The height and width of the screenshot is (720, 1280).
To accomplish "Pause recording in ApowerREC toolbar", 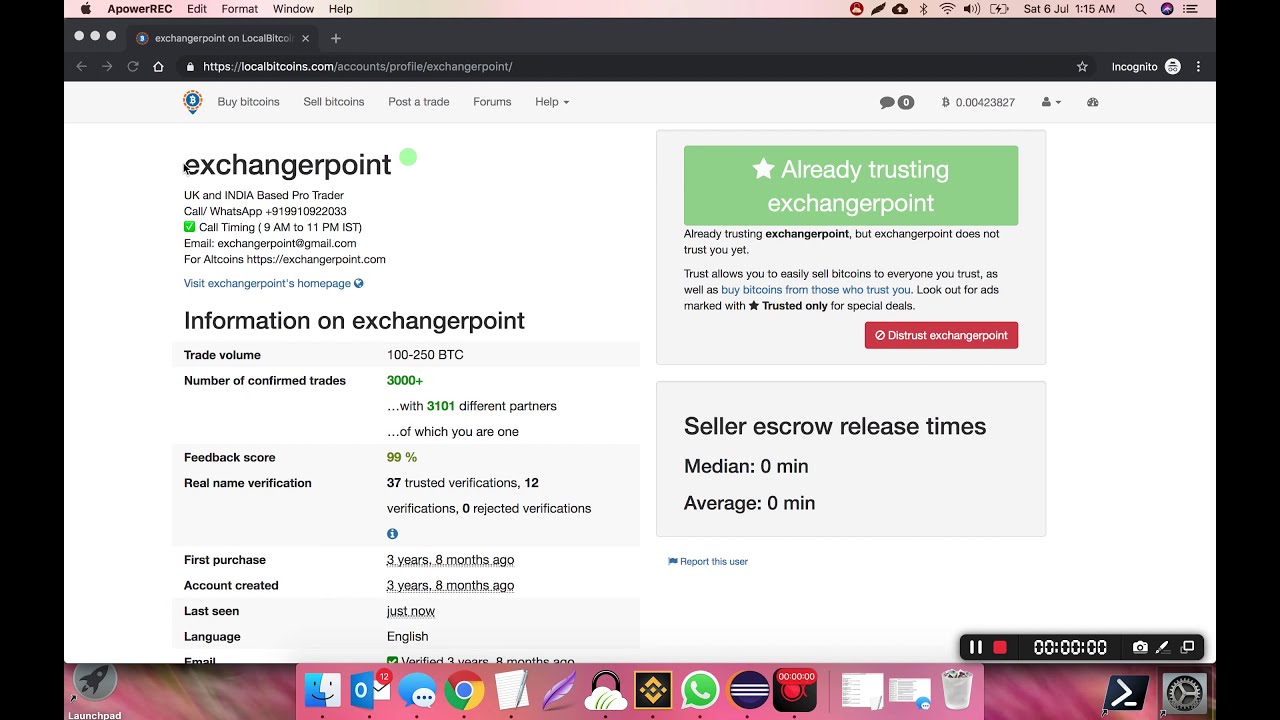I will pos(976,647).
